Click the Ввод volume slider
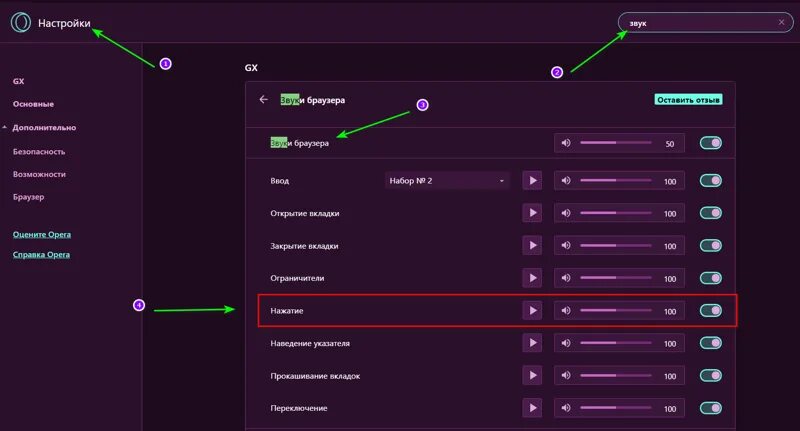The width and height of the screenshot is (800, 431). [x=616, y=181]
